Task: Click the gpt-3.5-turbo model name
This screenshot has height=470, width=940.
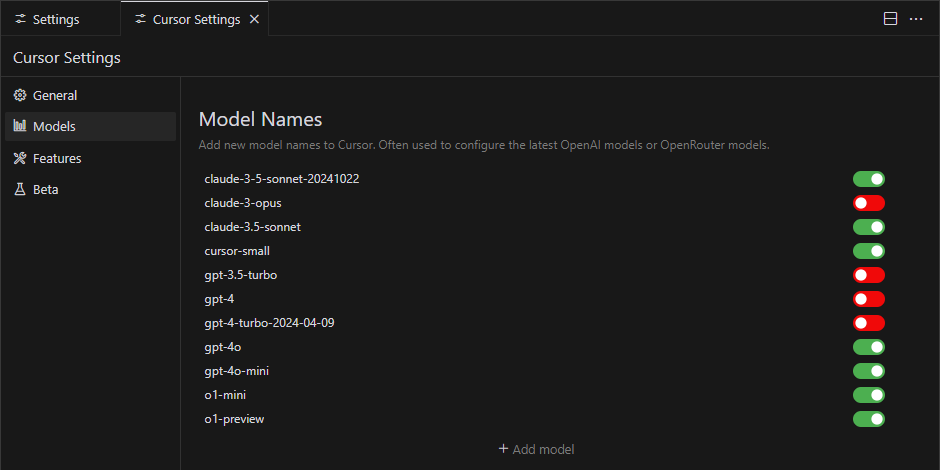Action: [240, 275]
